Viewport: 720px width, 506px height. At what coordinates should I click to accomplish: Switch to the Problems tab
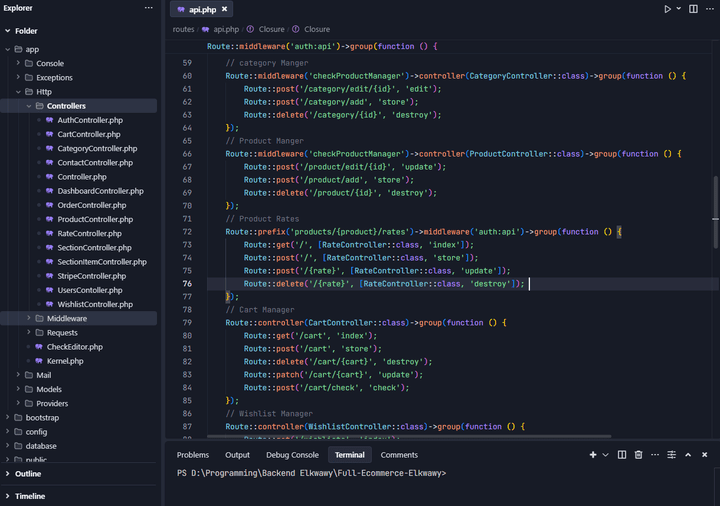click(x=193, y=455)
